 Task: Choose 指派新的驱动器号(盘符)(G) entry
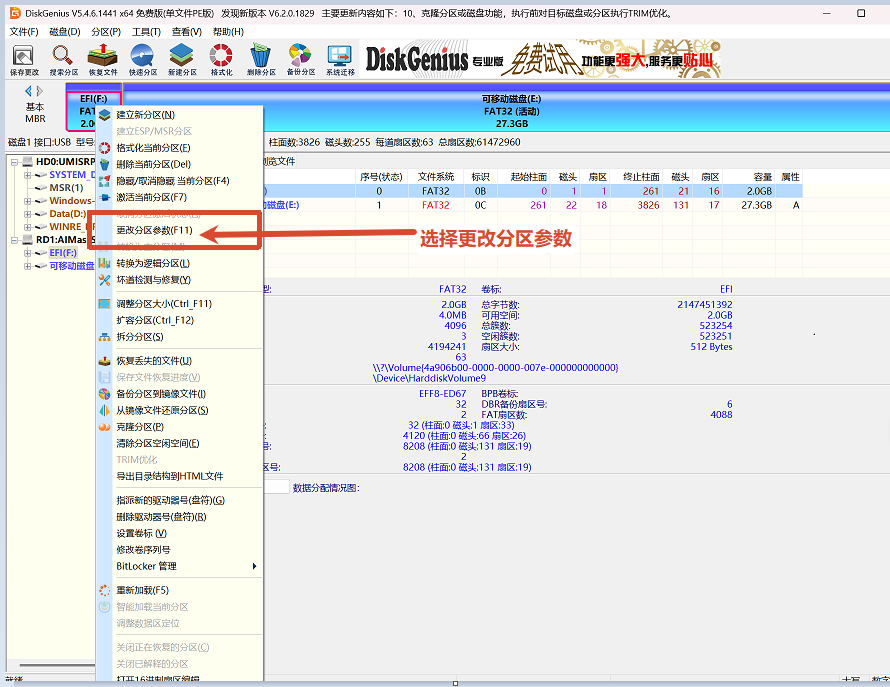179,500
